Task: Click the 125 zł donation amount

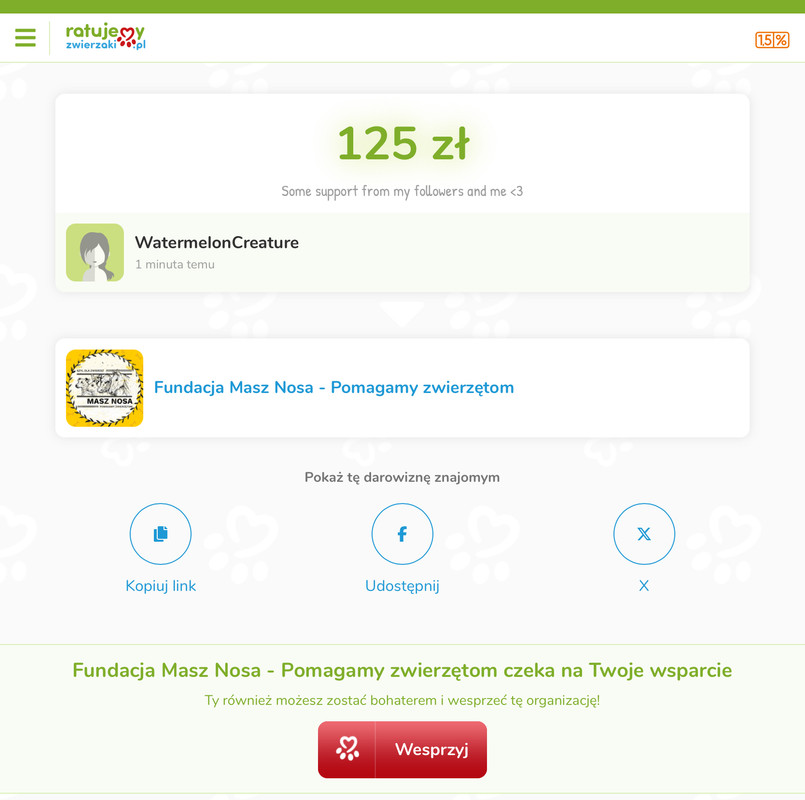Action: point(403,143)
